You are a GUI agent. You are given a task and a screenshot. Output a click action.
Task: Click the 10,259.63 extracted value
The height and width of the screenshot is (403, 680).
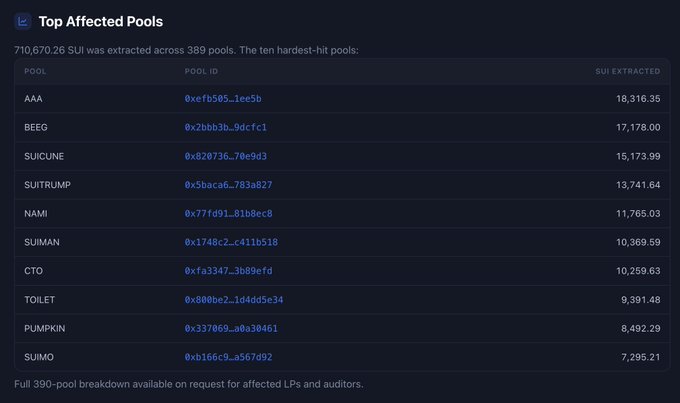[638, 271]
